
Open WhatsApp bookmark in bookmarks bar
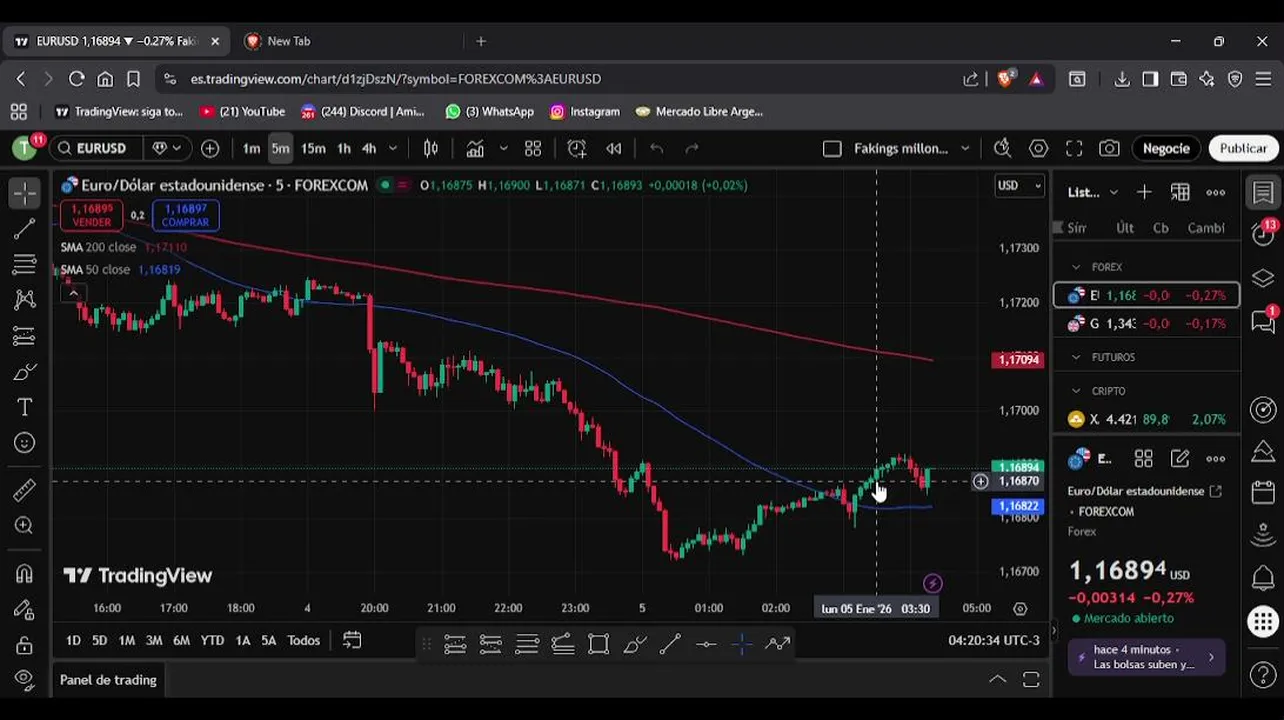coord(489,111)
